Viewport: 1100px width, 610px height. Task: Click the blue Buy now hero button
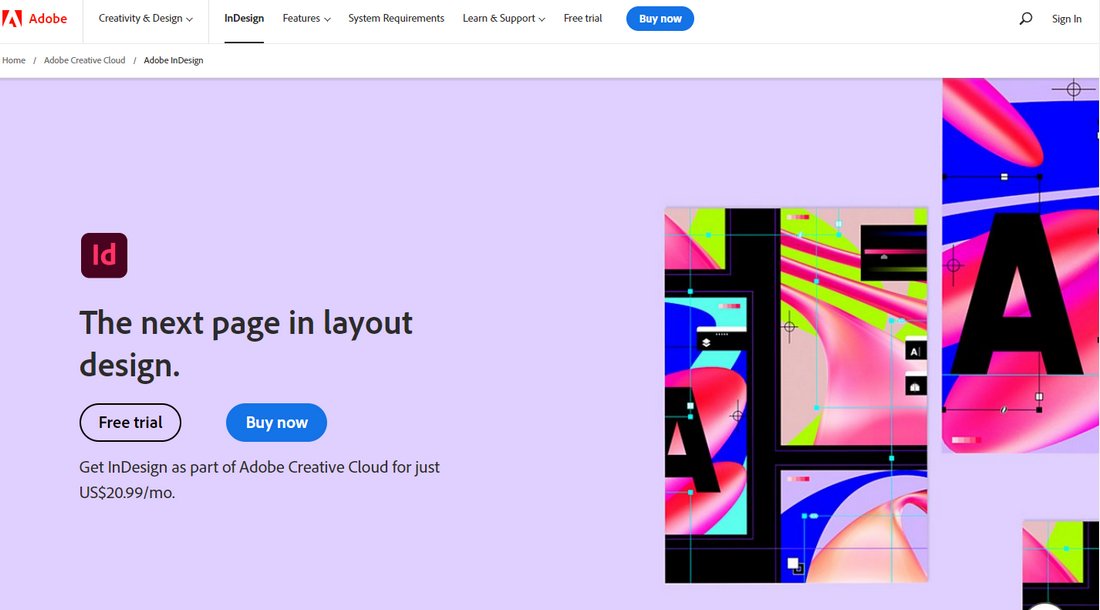(276, 422)
